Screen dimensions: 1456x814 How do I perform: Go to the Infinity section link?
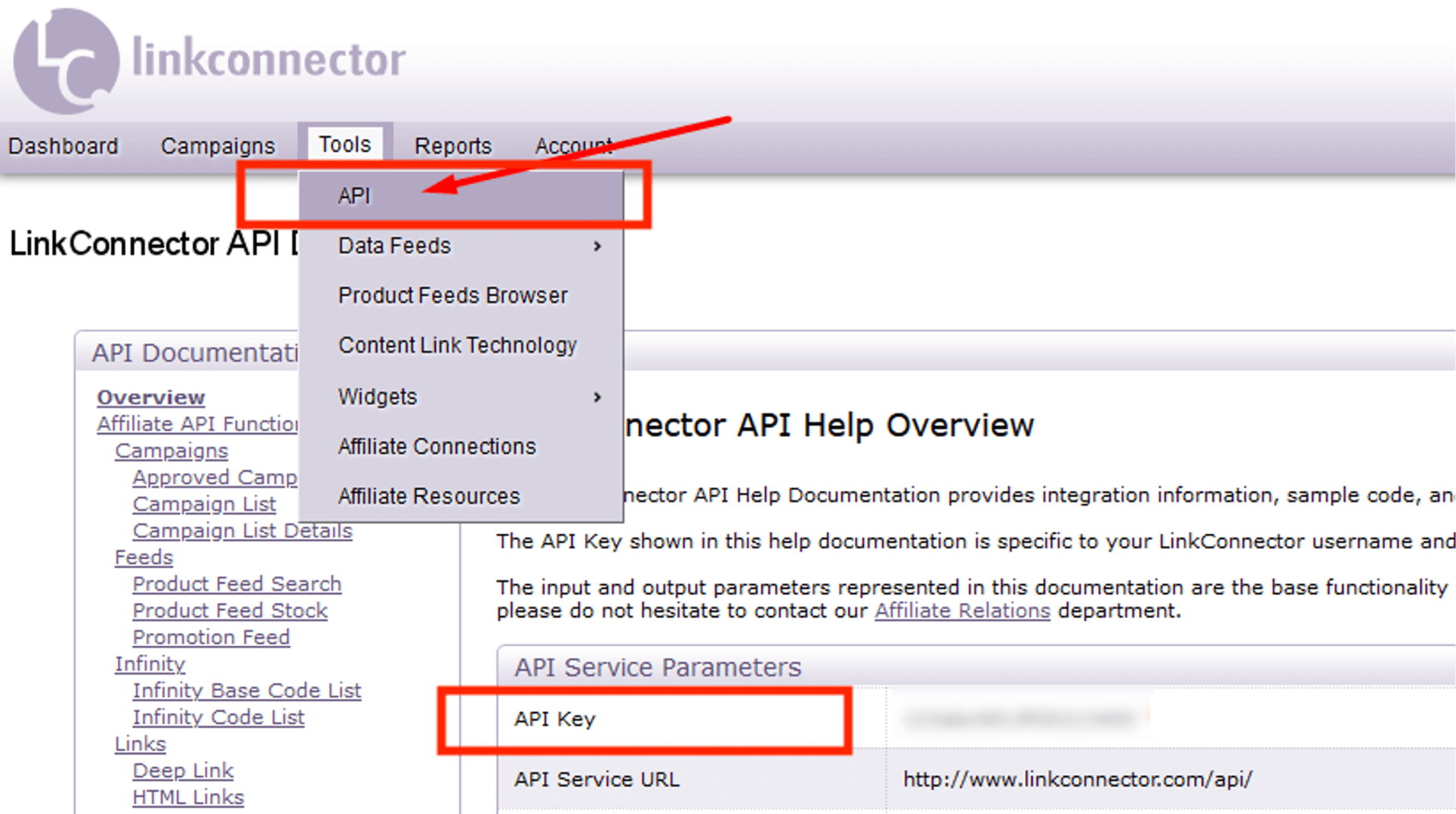pyautogui.click(x=150, y=663)
